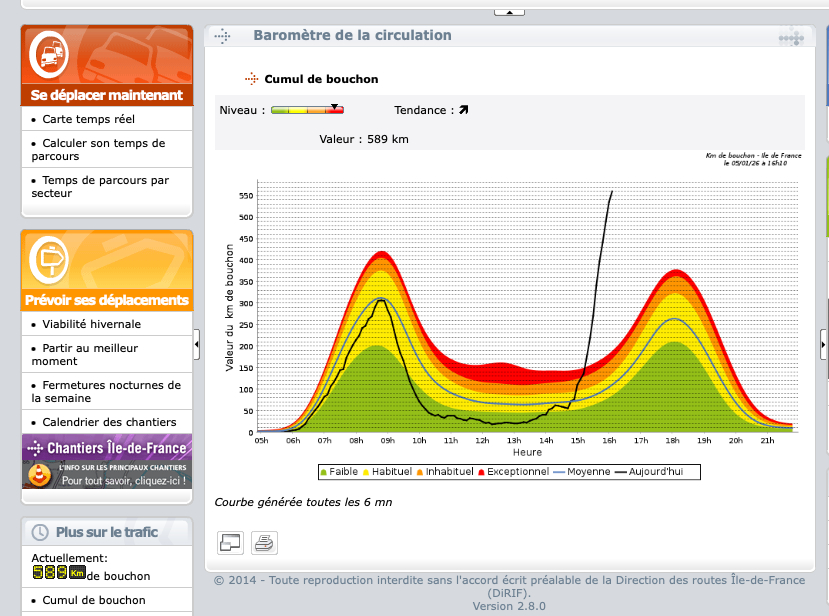The width and height of the screenshot is (829, 616).
Task: Click the clock icon beside Plus sur le trafic
Action: pyautogui.click(x=40, y=533)
